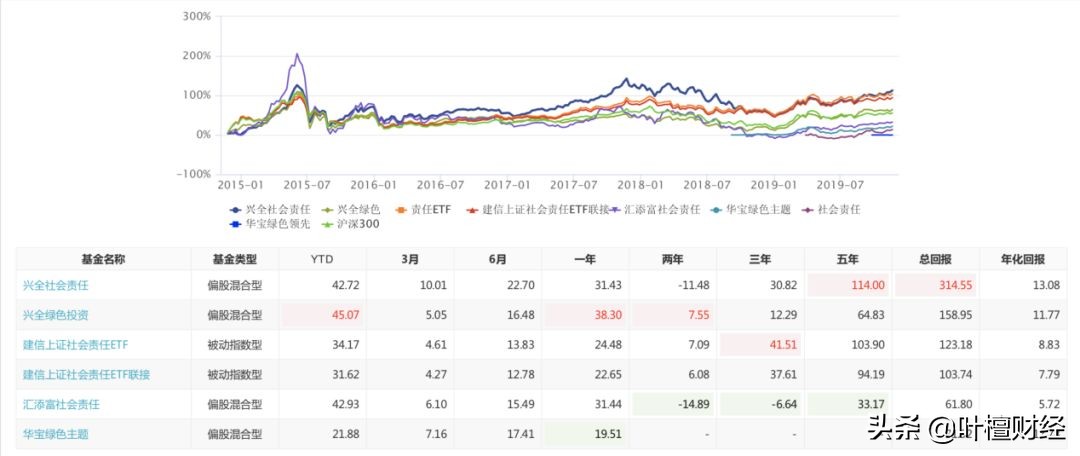This screenshot has height=456, width=1080.
Task: Open 汇添富社会责任 fund link in table
Action: (x=62, y=404)
